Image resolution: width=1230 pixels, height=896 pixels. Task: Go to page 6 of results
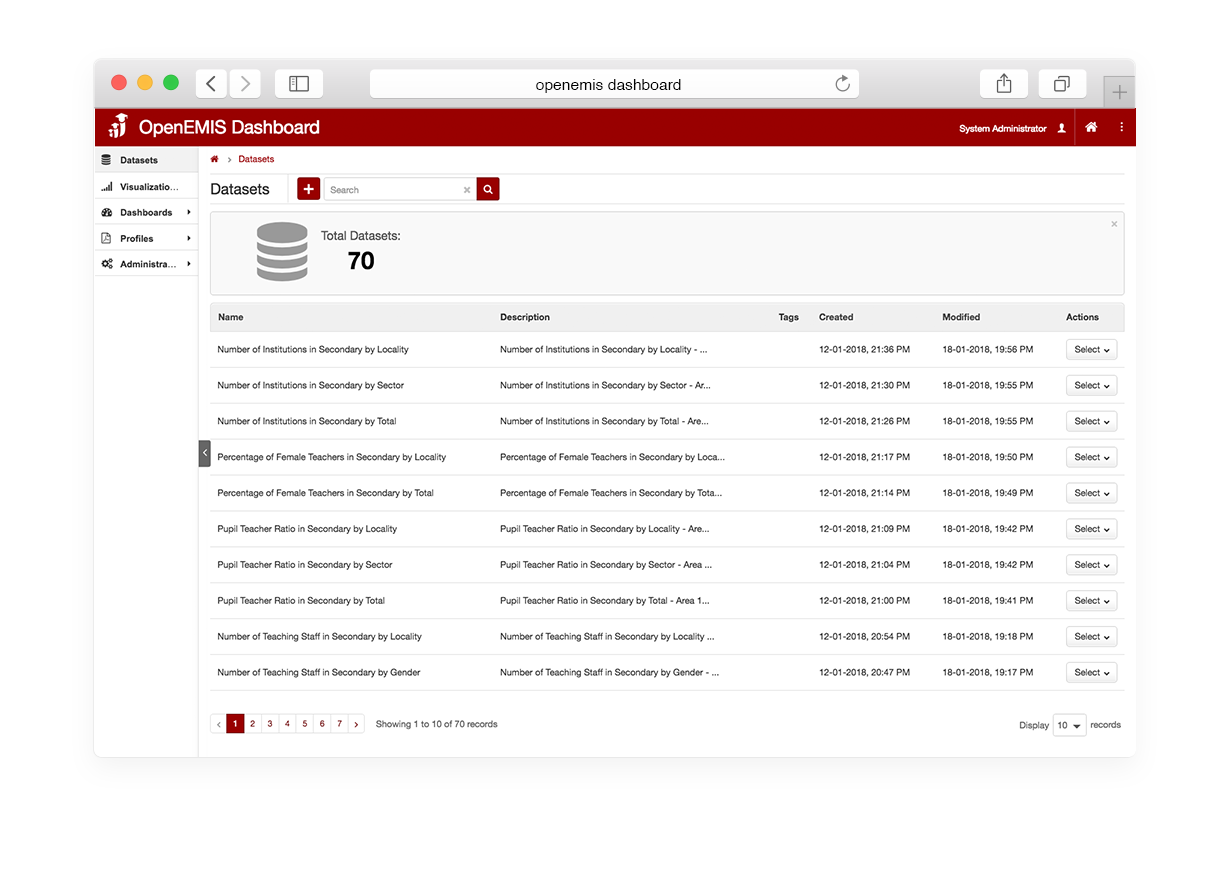point(322,724)
